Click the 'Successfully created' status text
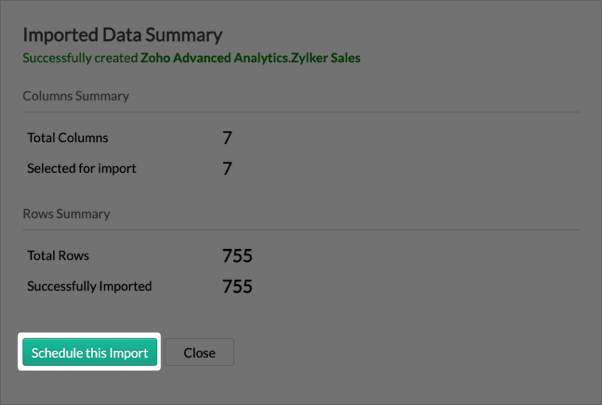 80,58
